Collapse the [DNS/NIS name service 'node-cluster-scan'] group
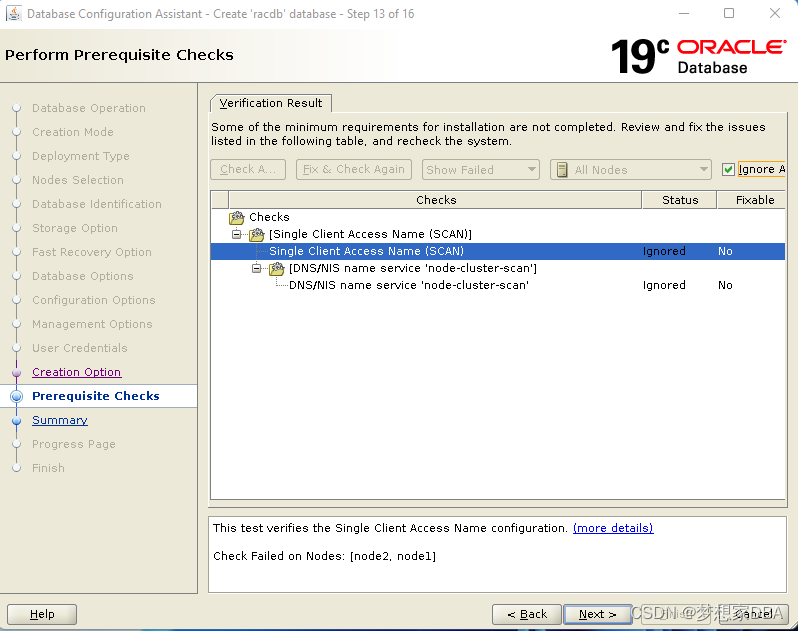 pos(256,268)
